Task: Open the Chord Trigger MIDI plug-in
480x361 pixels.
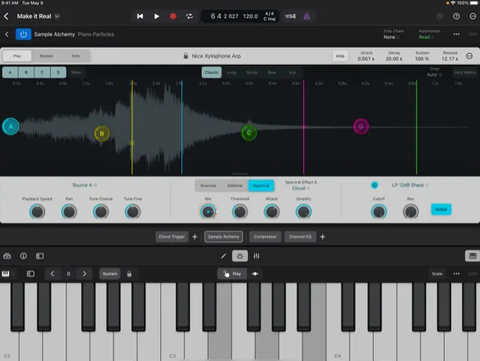Action: tap(172, 237)
